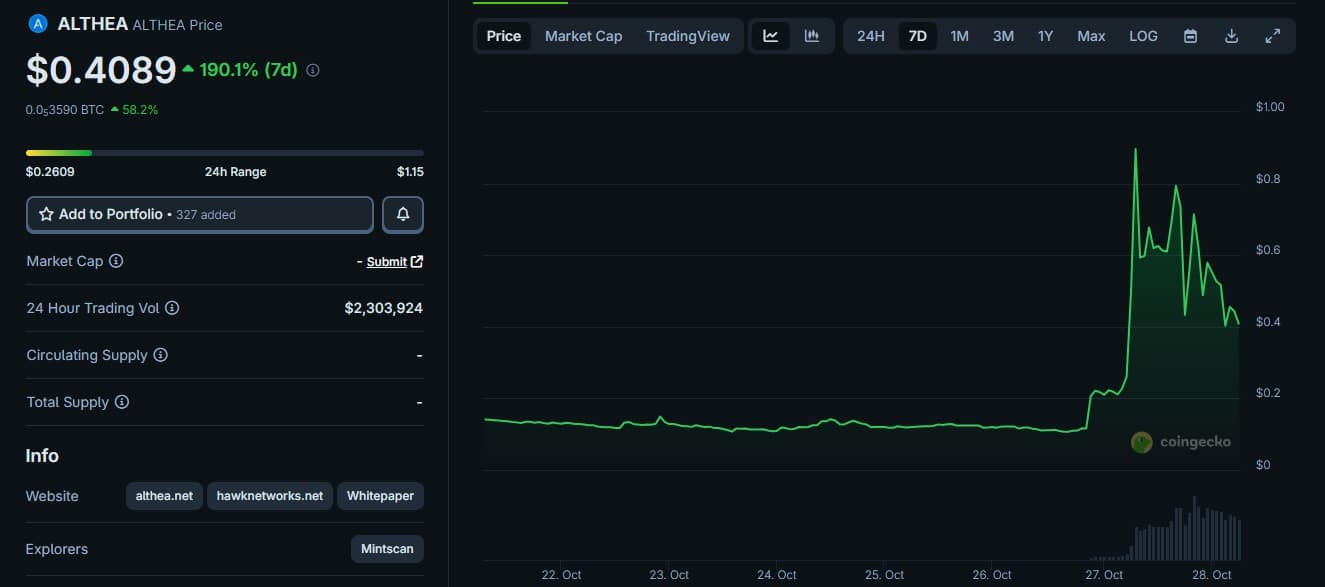Image resolution: width=1325 pixels, height=587 pixels.
Task: Switch to Market Cap tab
Action: click(583, 36)
